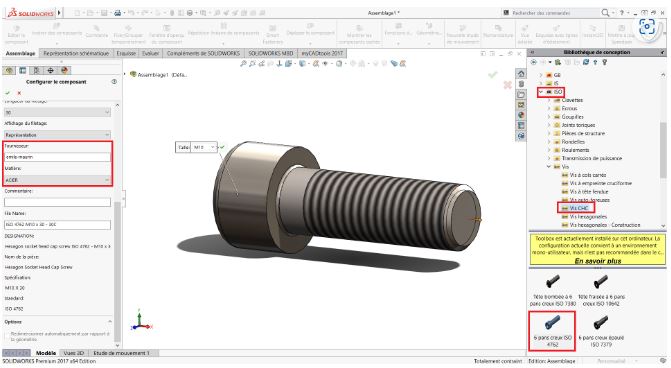
Task: Switch to the Esquisse ribbon tab
Action: tap(126, 53)
